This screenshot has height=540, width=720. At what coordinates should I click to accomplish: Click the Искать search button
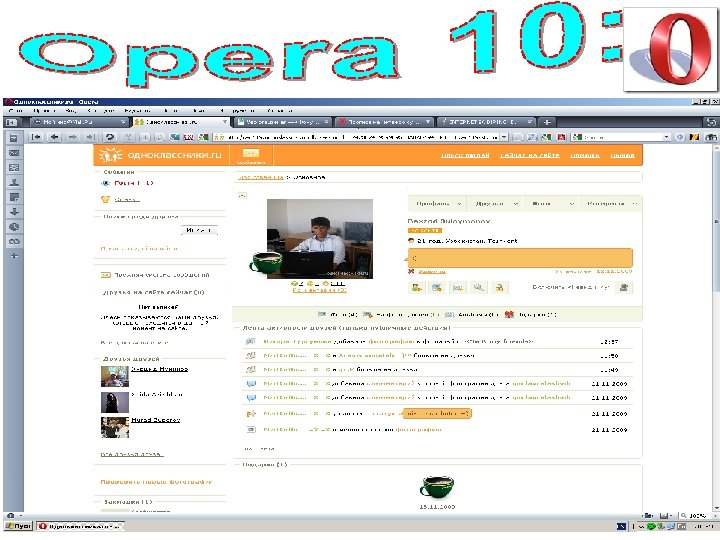199,230
